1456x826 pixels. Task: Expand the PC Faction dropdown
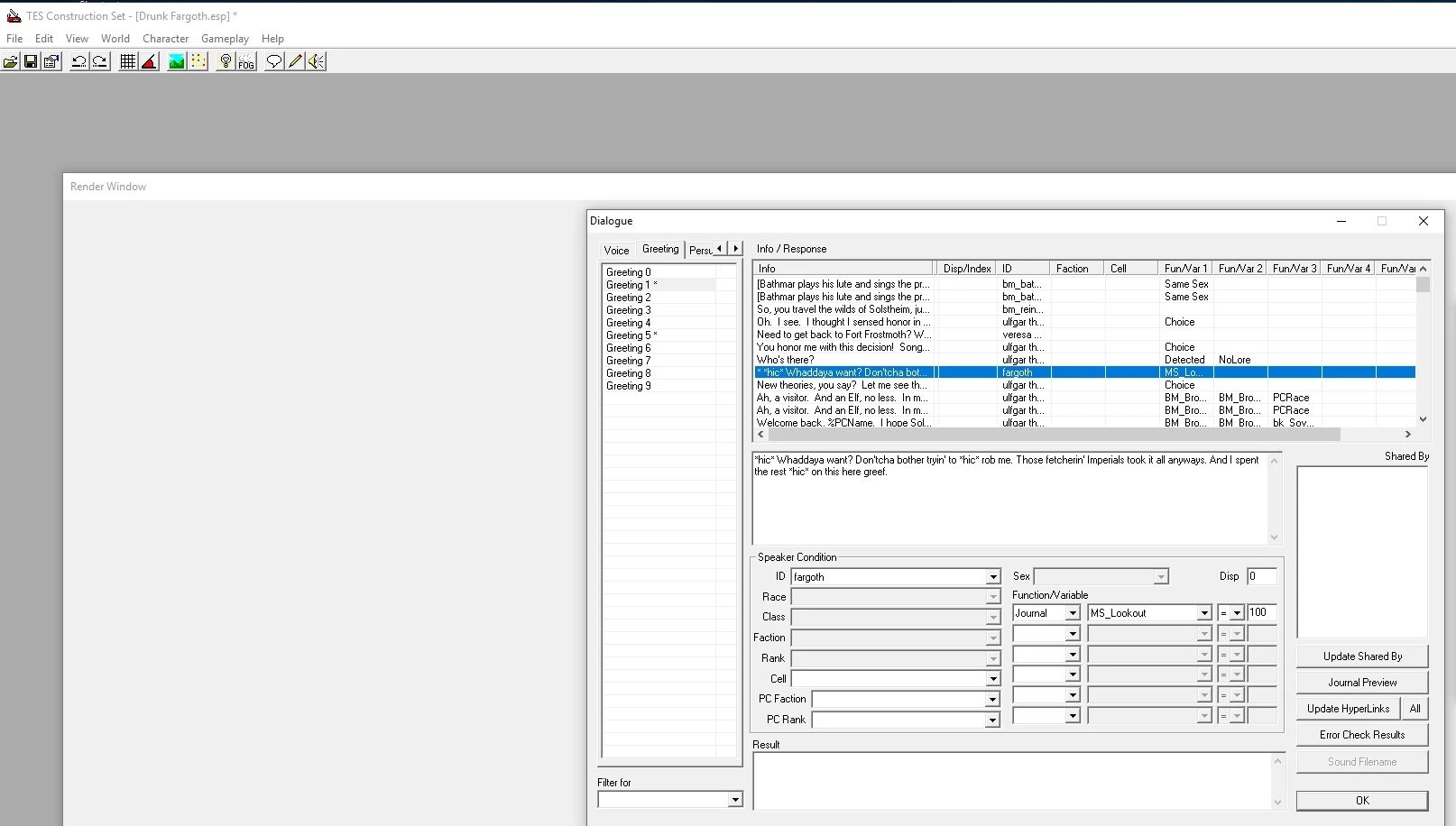(x=992, y=700)
